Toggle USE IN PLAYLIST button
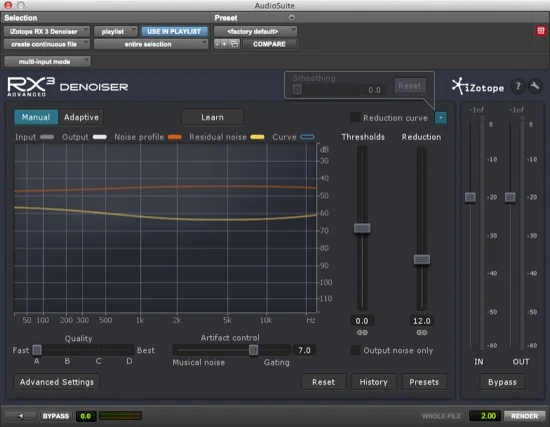This screenshot has height=427, width=550. coord(174,32)
